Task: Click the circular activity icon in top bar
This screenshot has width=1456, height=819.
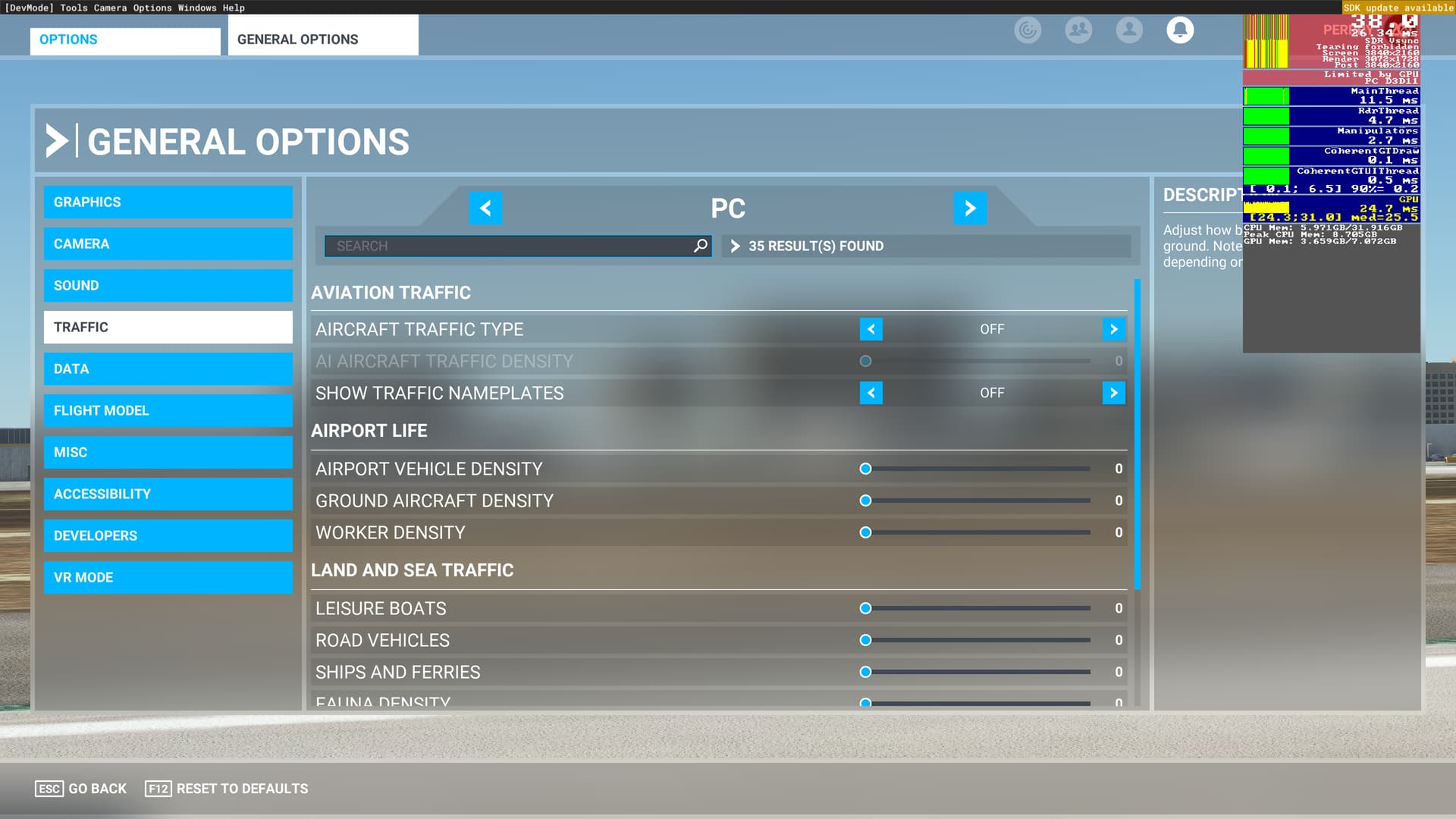Action: (1028, 30)
